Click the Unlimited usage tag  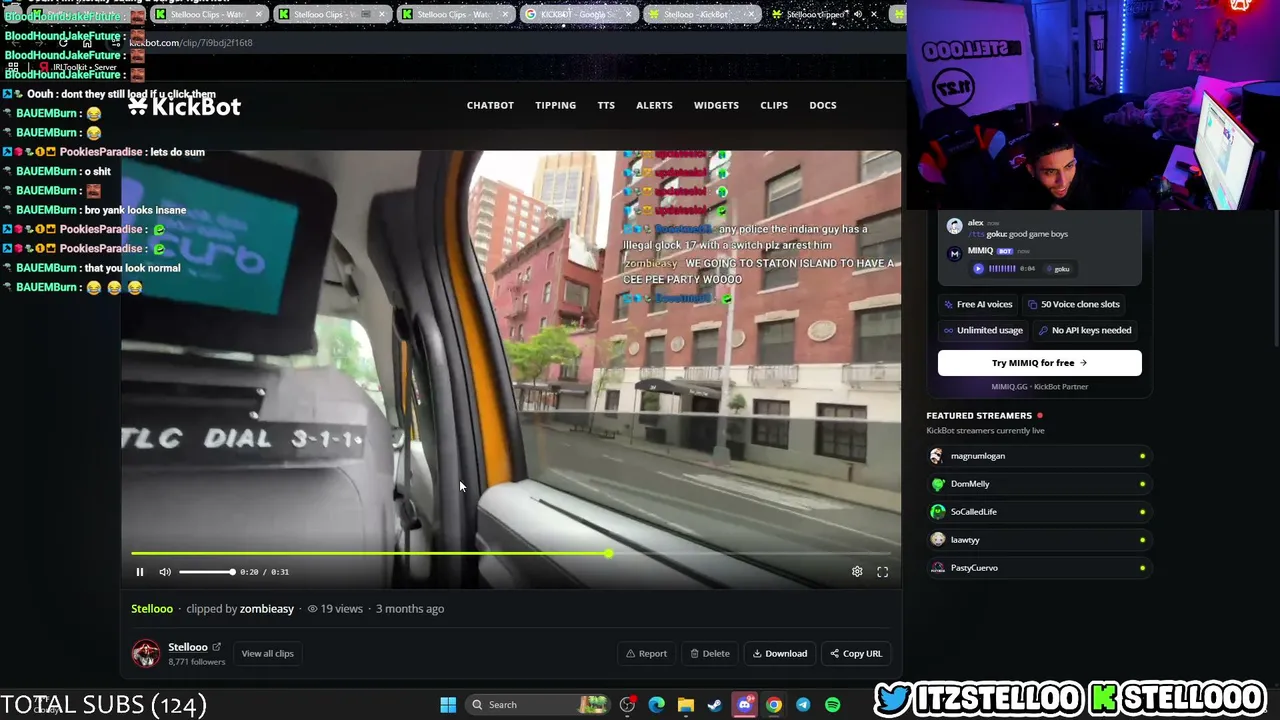tap(983, 330)
